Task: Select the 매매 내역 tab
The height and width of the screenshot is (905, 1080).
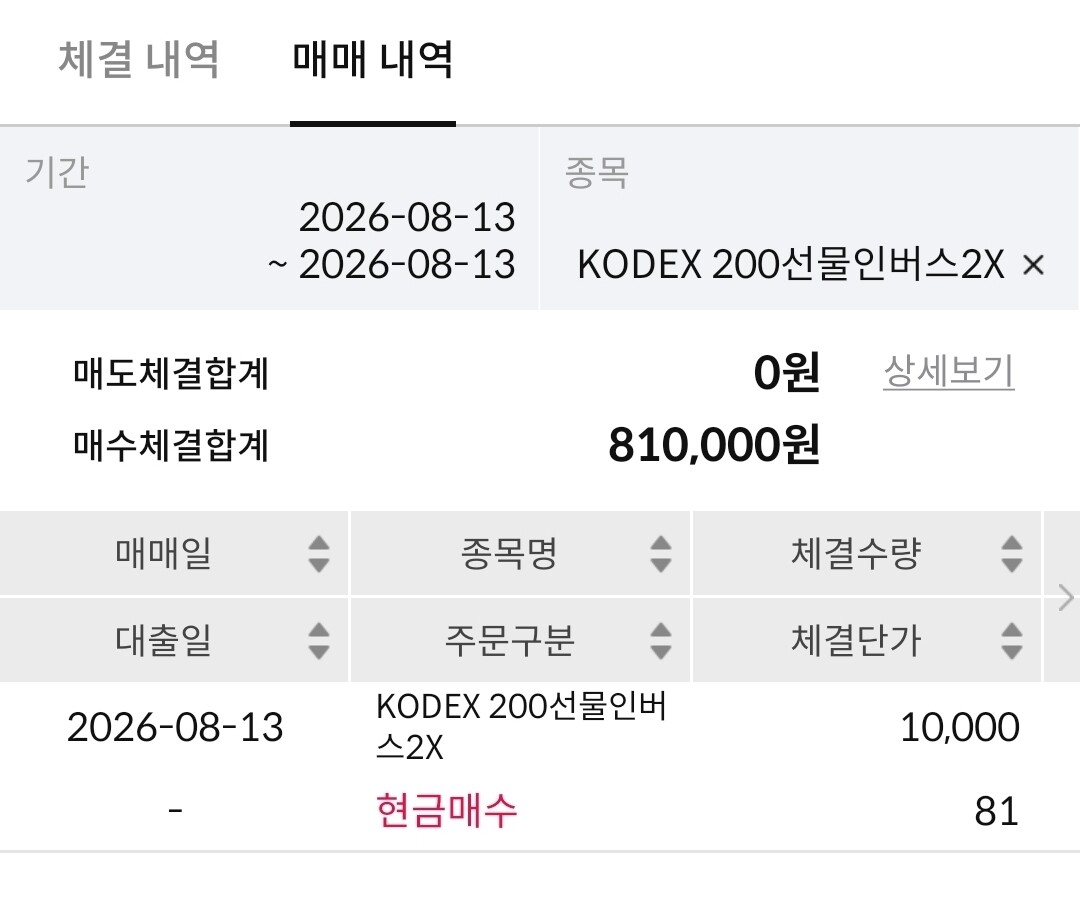Action: [373, 59]
